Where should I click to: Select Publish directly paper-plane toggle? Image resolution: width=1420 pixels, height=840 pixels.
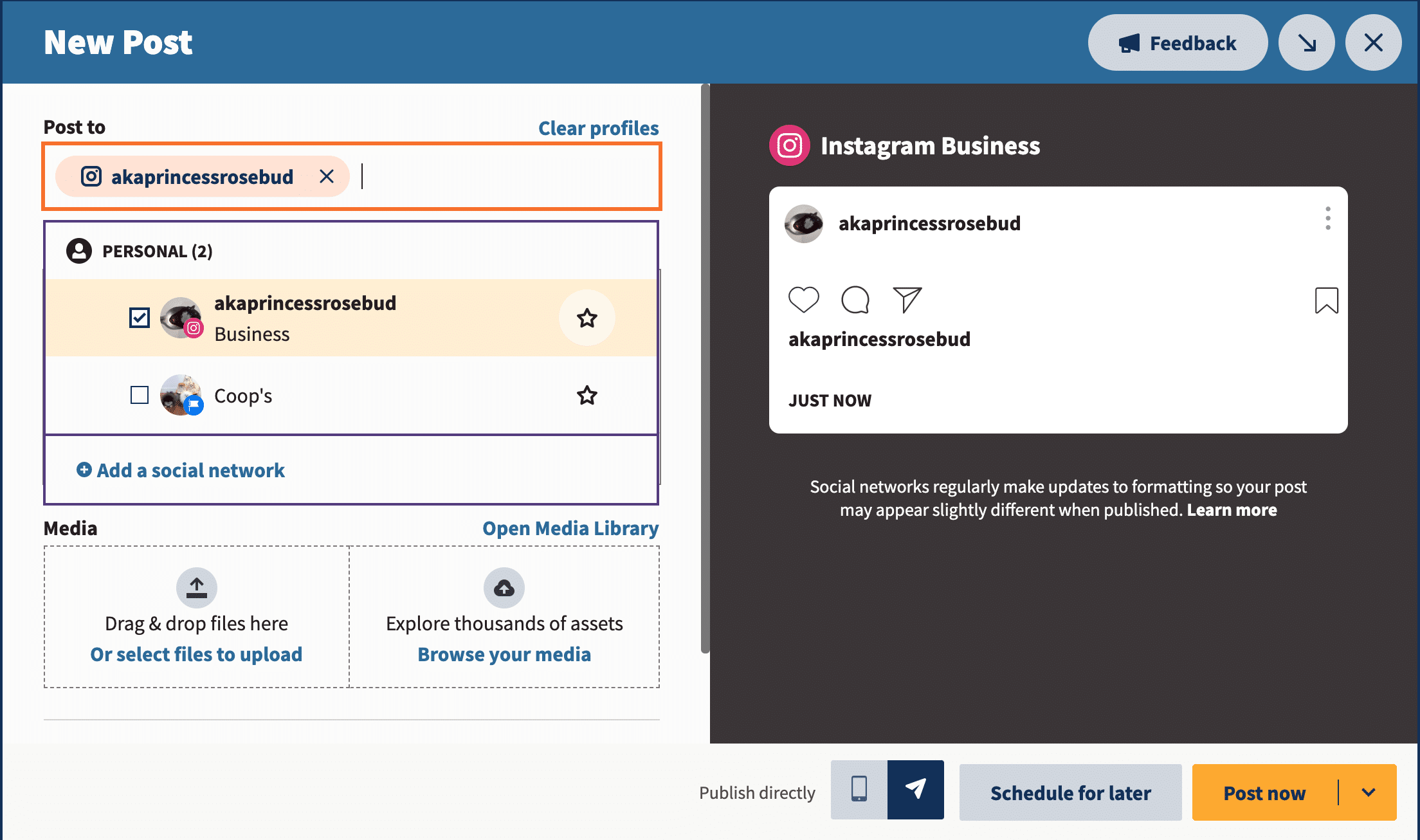click(916, 789)
